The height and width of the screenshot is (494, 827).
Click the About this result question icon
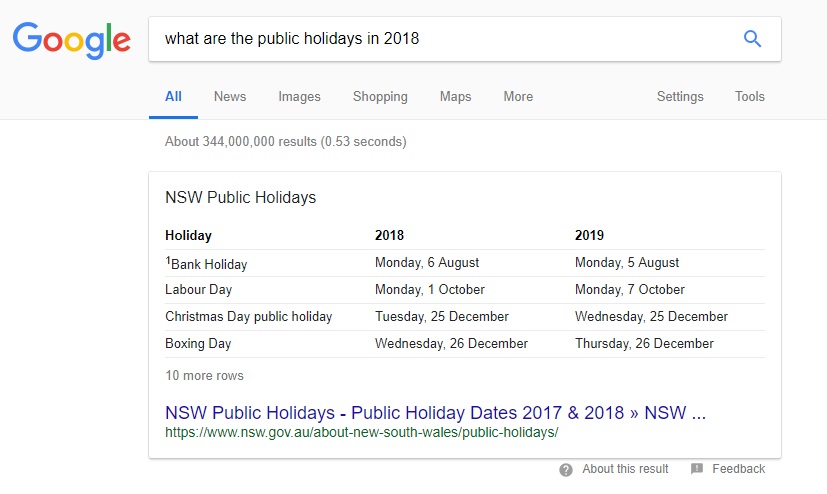566,470
